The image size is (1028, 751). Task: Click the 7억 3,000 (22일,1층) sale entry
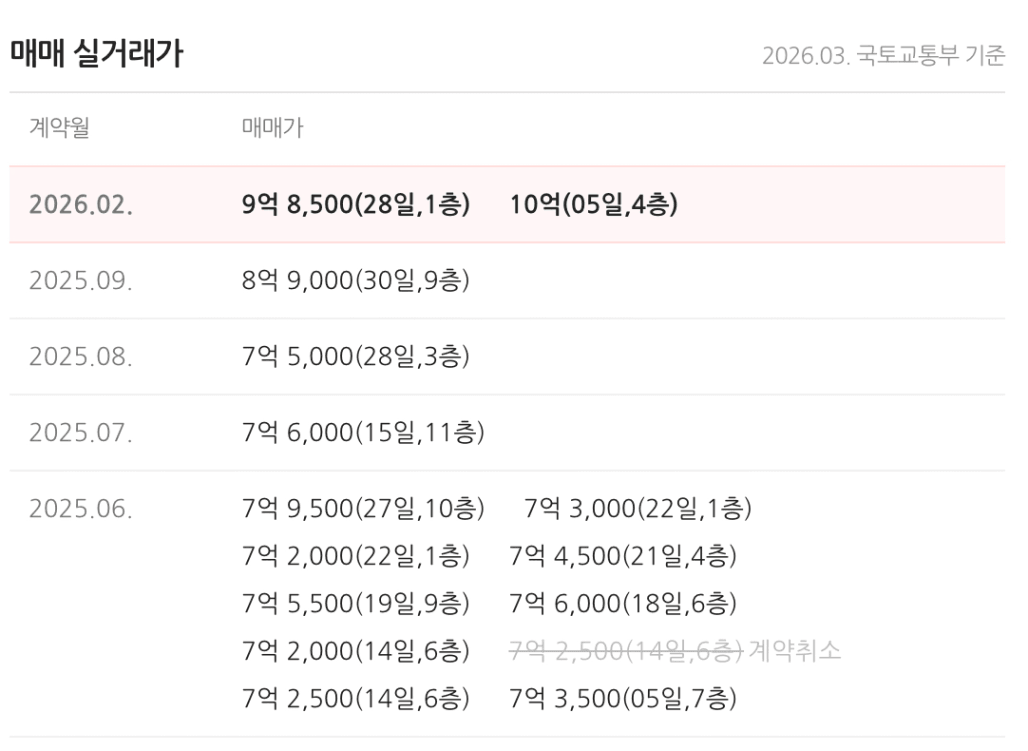(638, 509)
